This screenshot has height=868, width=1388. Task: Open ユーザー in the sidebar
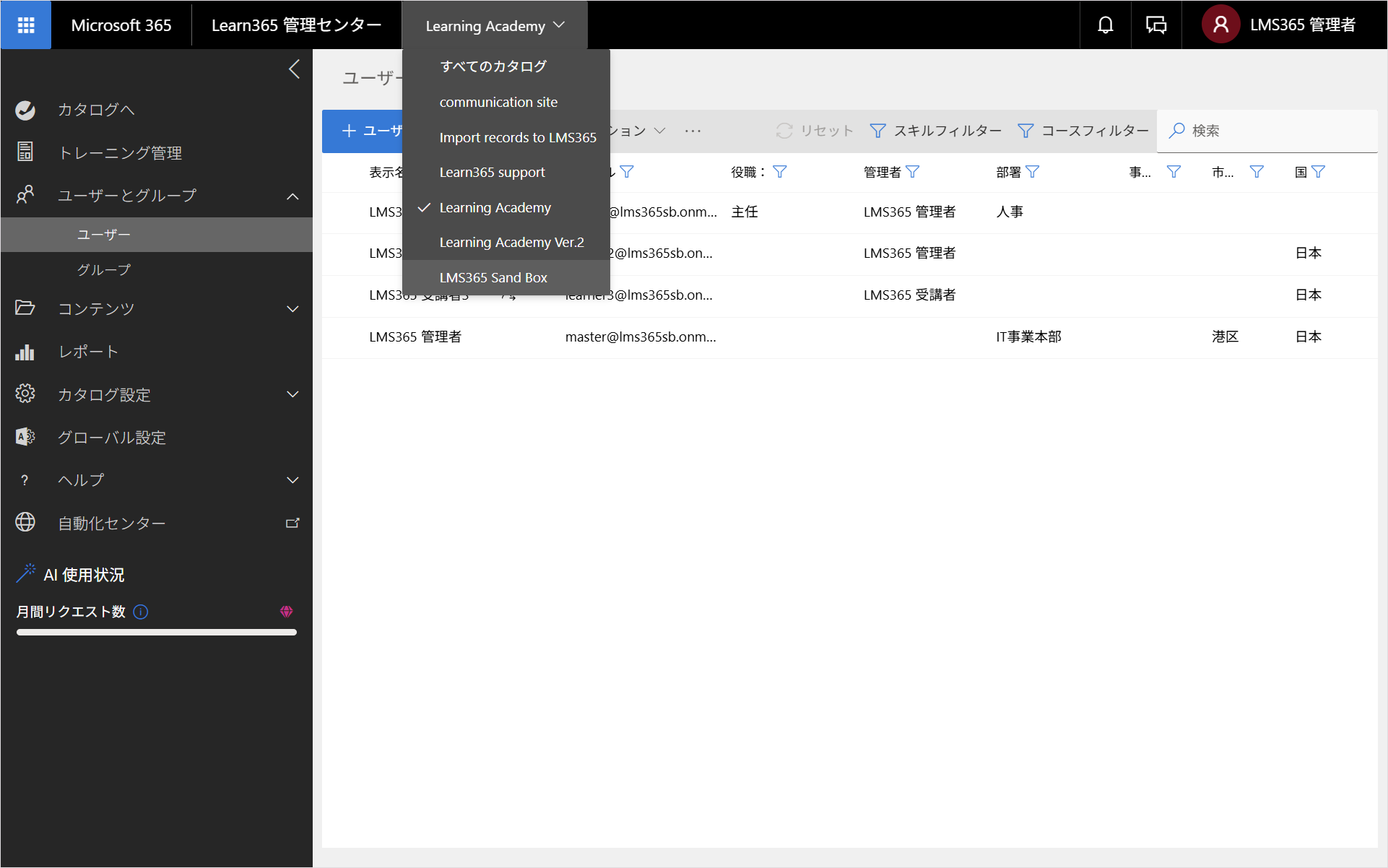click(157, 235)
